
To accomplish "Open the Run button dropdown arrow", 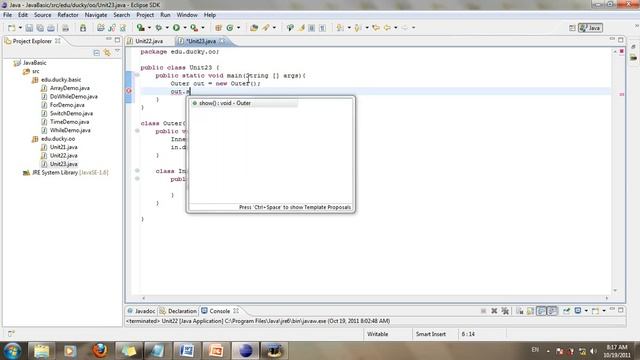I will pos(185,28).
